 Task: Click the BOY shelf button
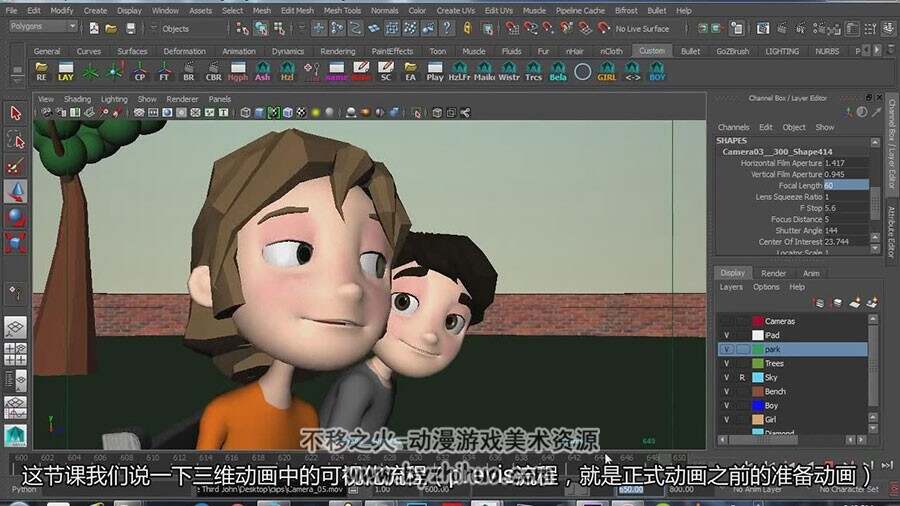pos(657,72)
